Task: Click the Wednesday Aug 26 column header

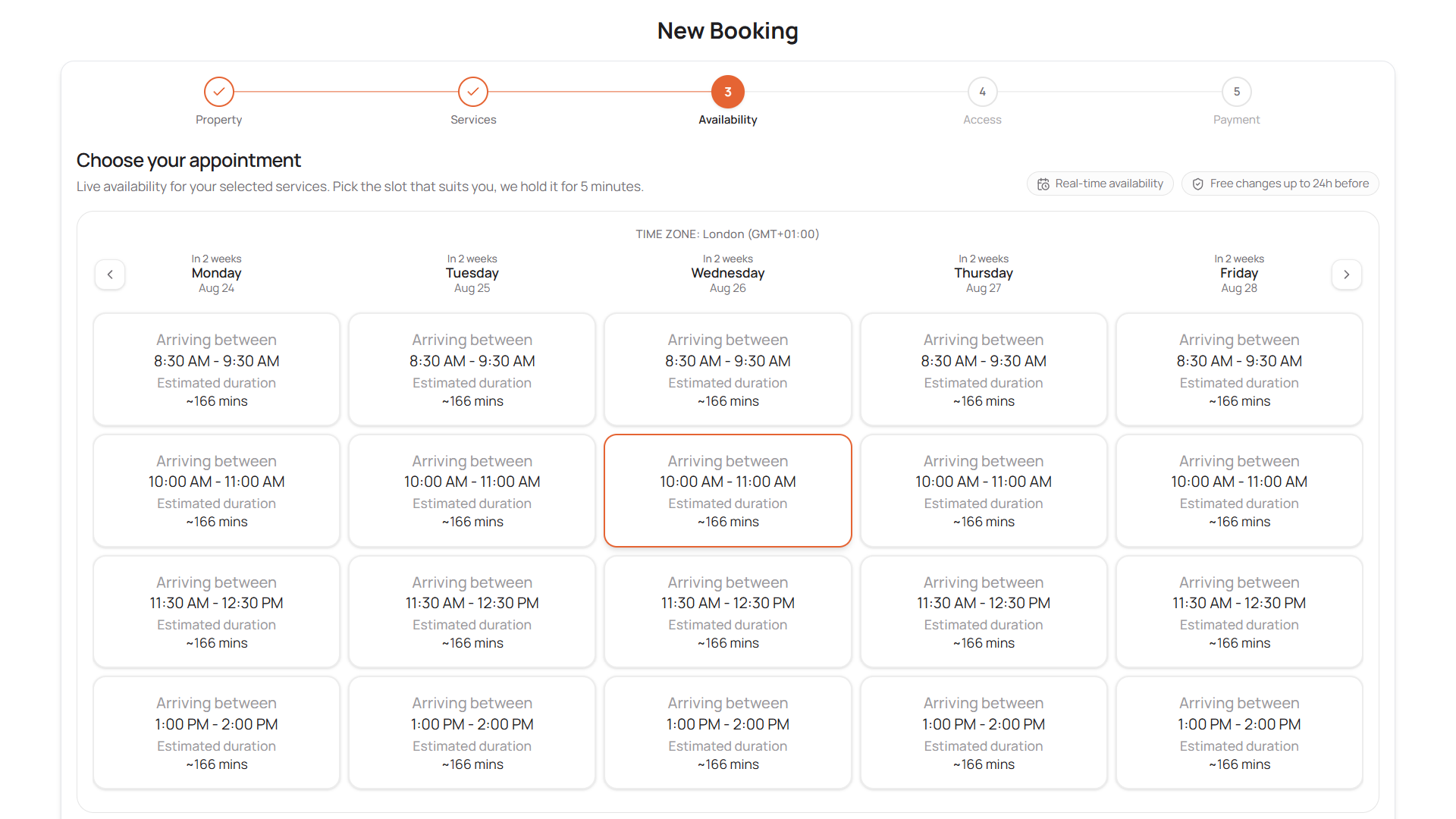Action: pos(728,274)
